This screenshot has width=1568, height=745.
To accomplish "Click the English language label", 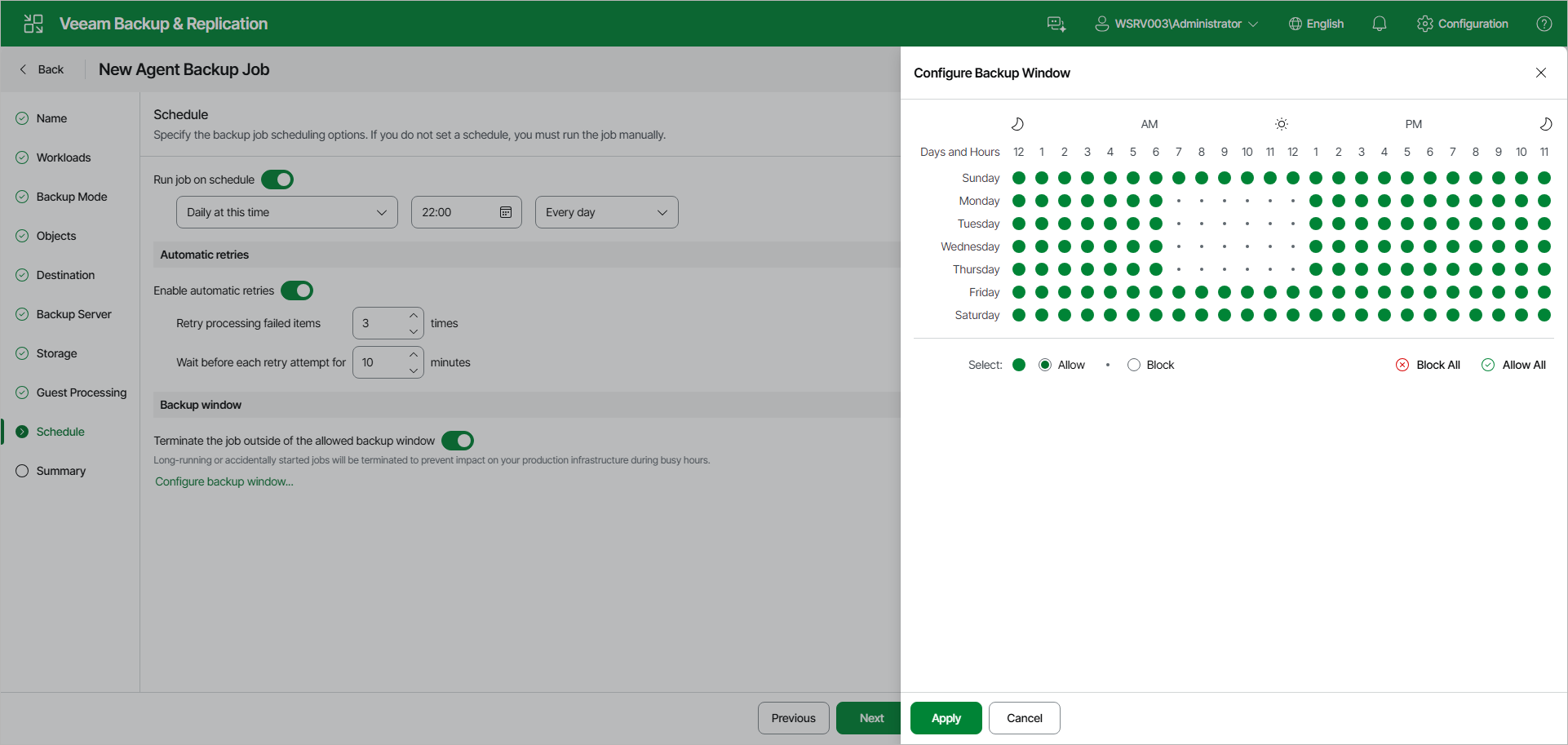I will 1325,24.
